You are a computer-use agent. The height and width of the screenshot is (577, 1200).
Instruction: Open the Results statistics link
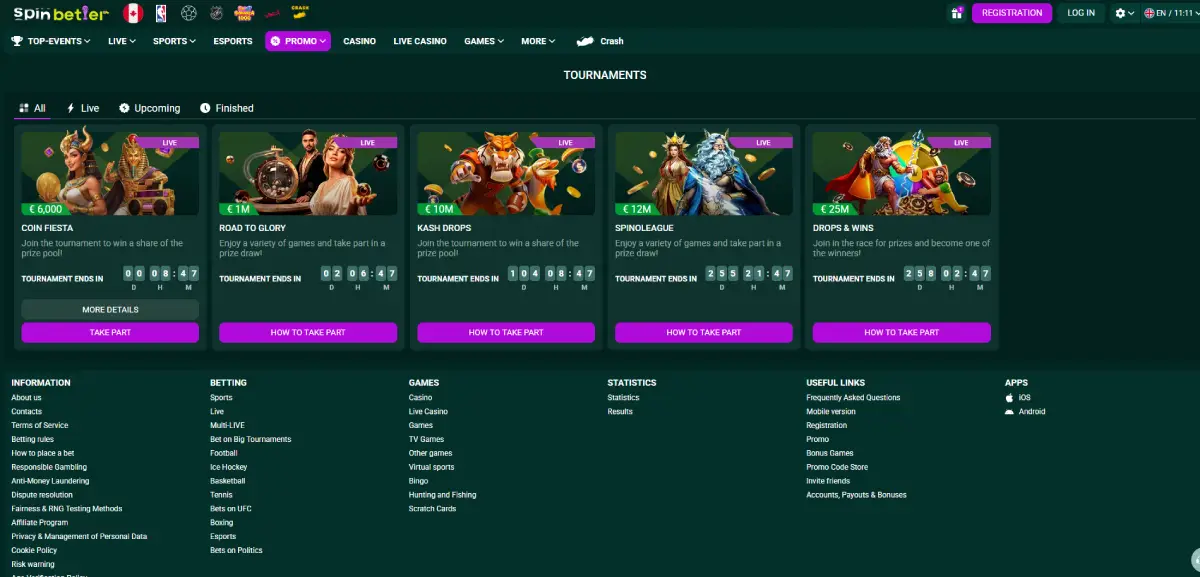(620, 412)
